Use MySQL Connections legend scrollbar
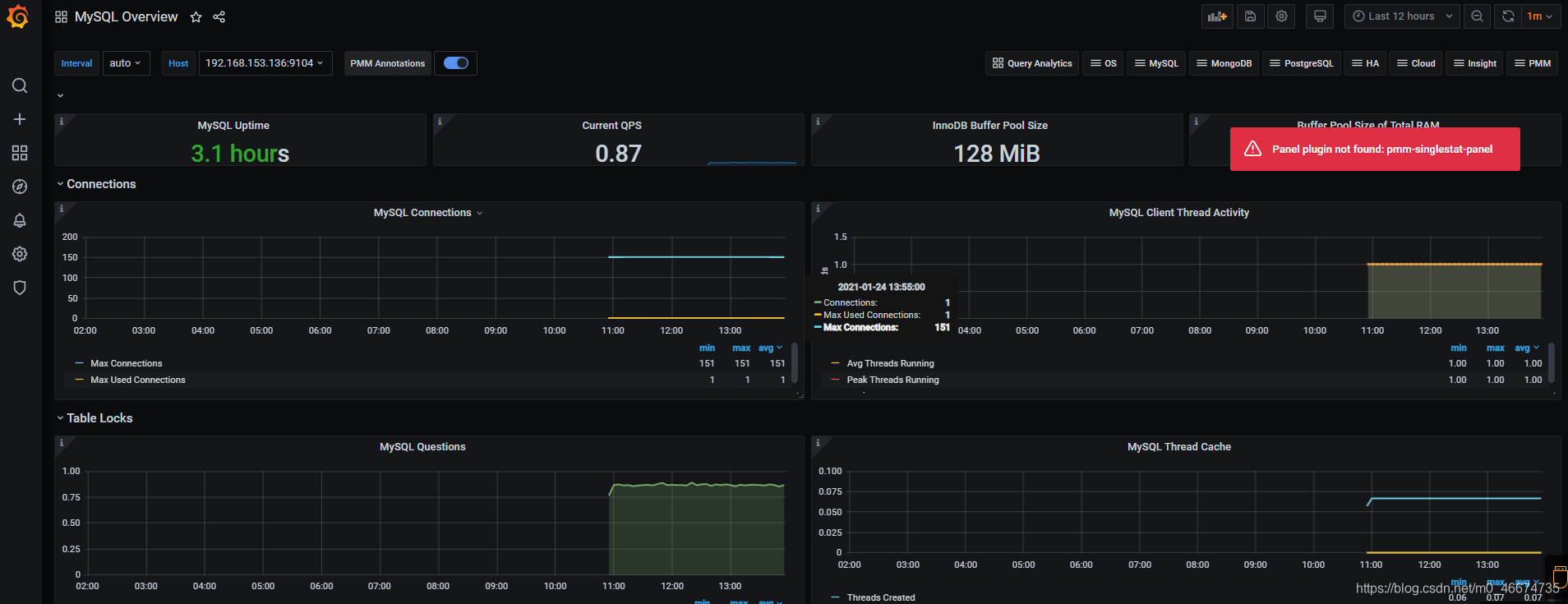Screen dimensions: 1568x604 [x=795, y=362]
